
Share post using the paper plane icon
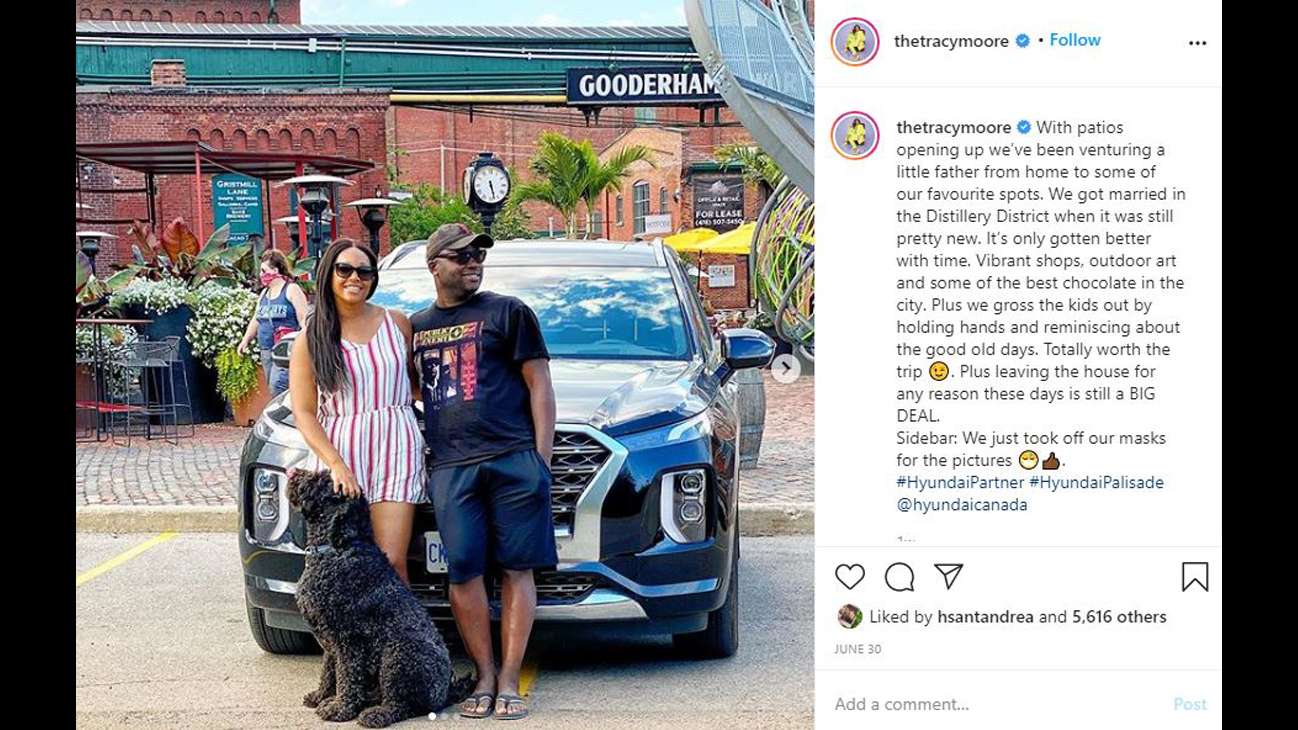[x=948, y=576]
